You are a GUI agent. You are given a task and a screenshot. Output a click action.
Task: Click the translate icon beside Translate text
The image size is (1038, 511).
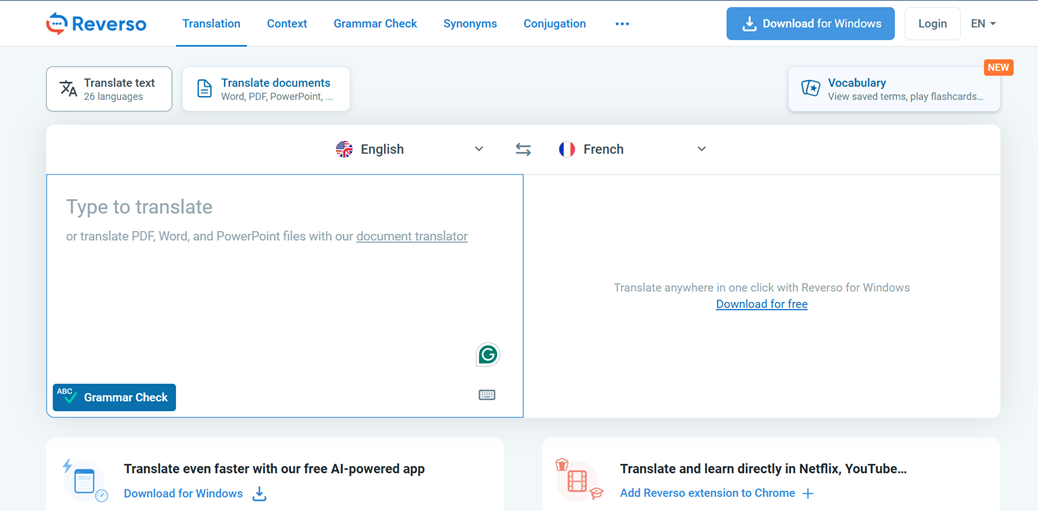[x=69, y=89]
